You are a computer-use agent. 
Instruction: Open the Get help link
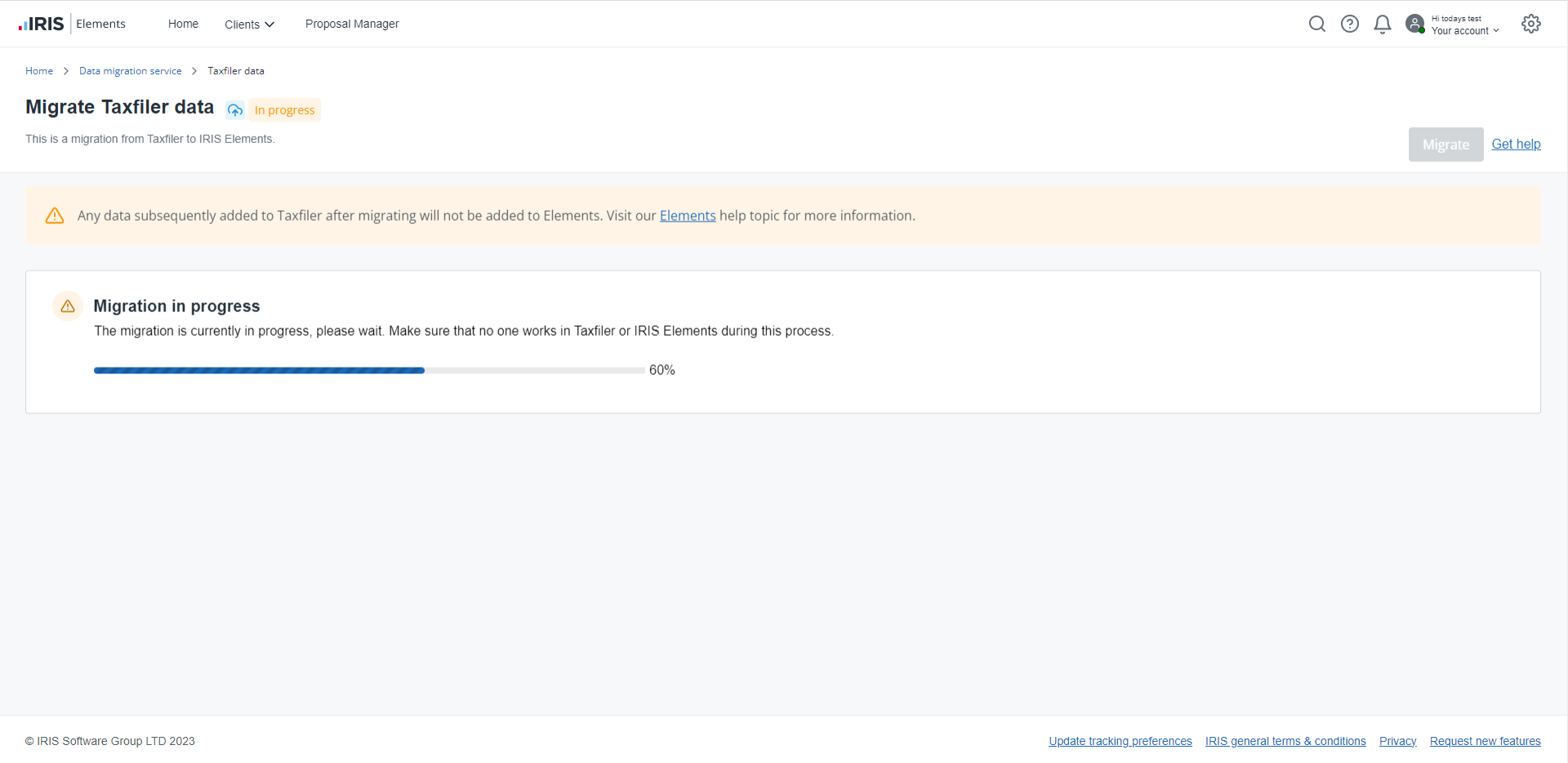point(1516,144)
